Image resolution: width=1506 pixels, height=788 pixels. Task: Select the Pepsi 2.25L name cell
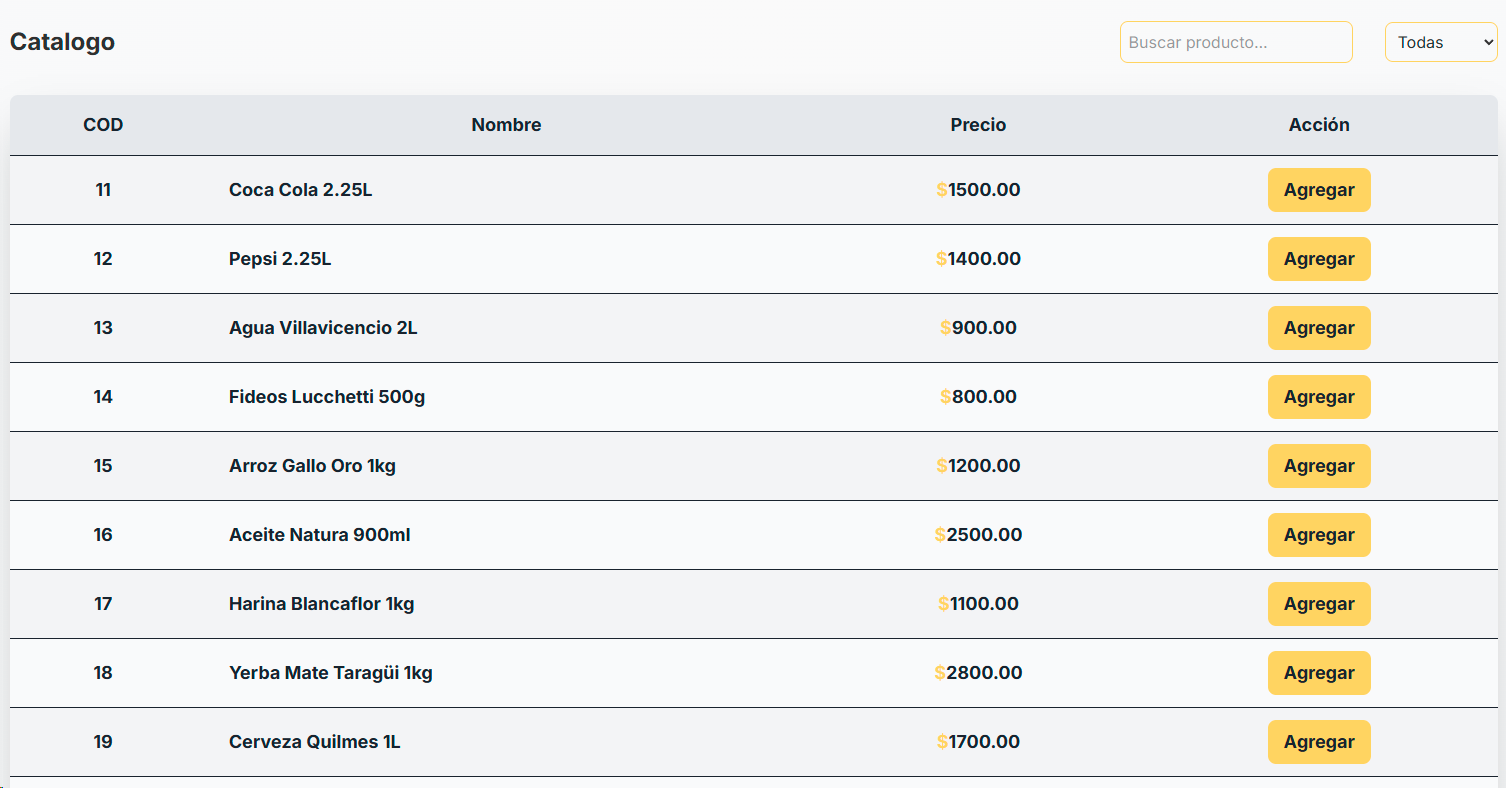[280, 259]
